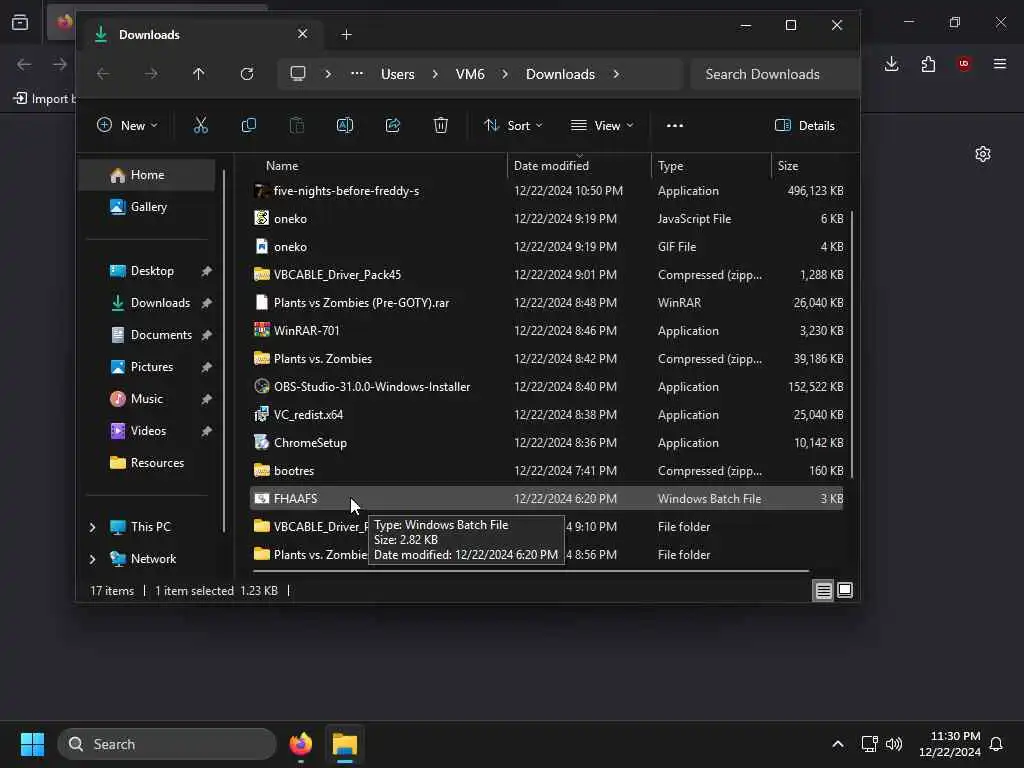This screenshot has width=1024, height=768.
Task: Select Plants vs Zombies (Pre-GOTY).rar
Action: (547, 303)
